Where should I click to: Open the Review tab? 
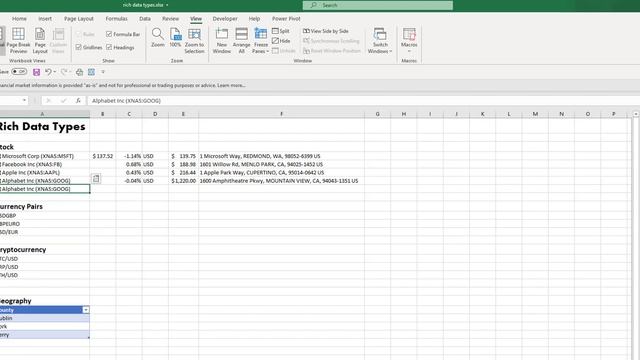[170, 19]
